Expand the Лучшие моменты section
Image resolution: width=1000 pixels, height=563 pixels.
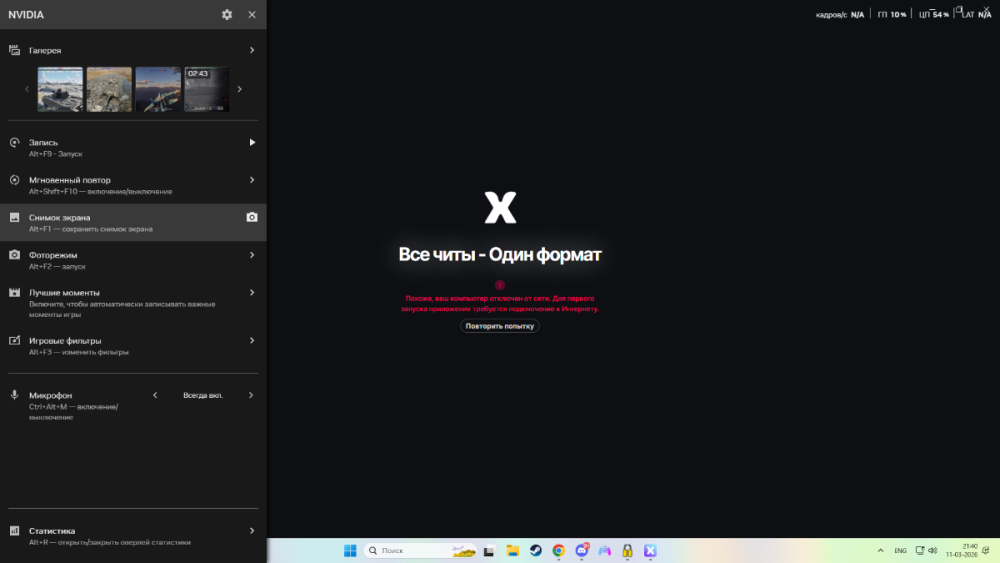coord(251,292)
